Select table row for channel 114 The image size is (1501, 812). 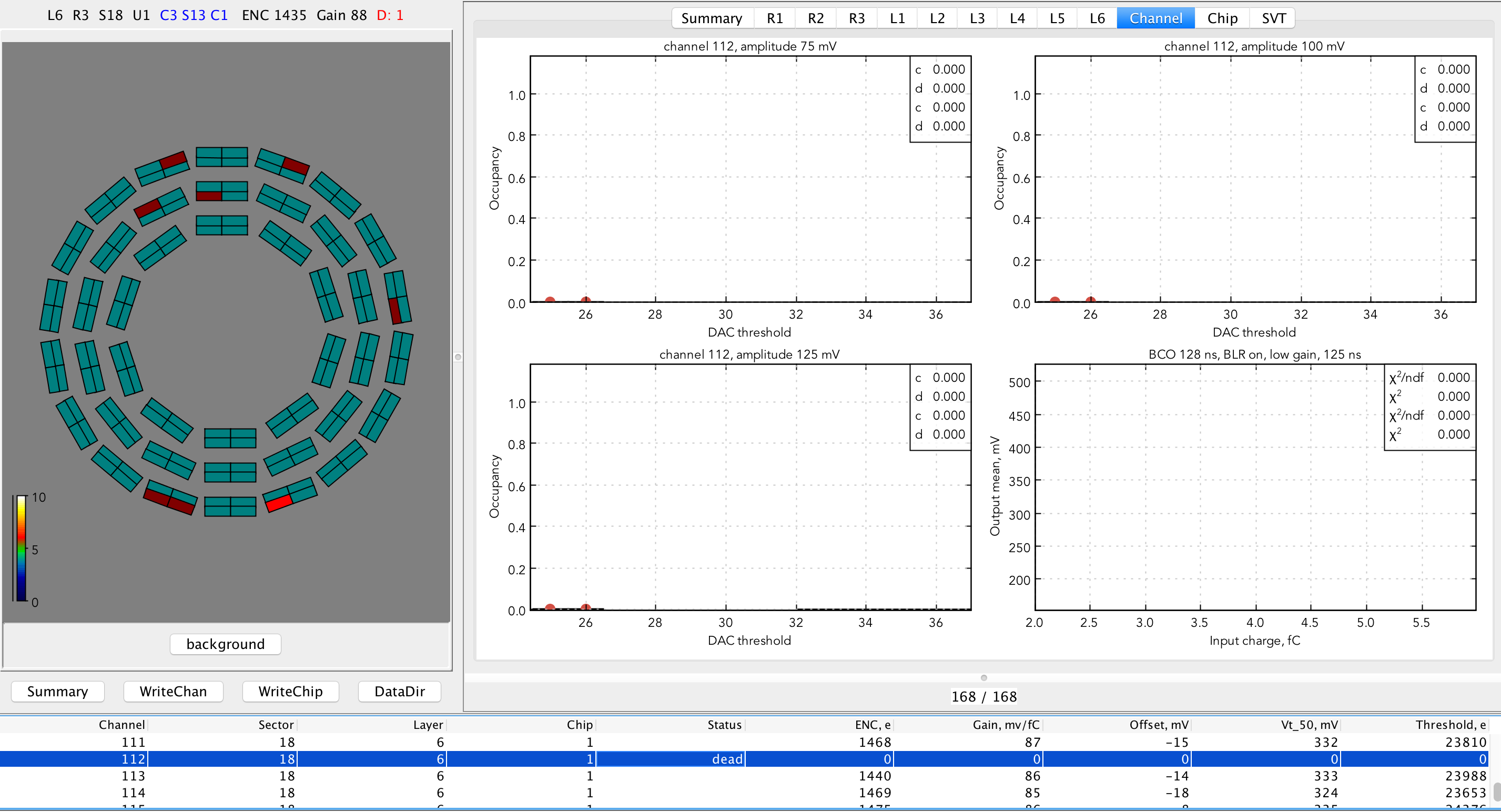(x=745, y=793)
